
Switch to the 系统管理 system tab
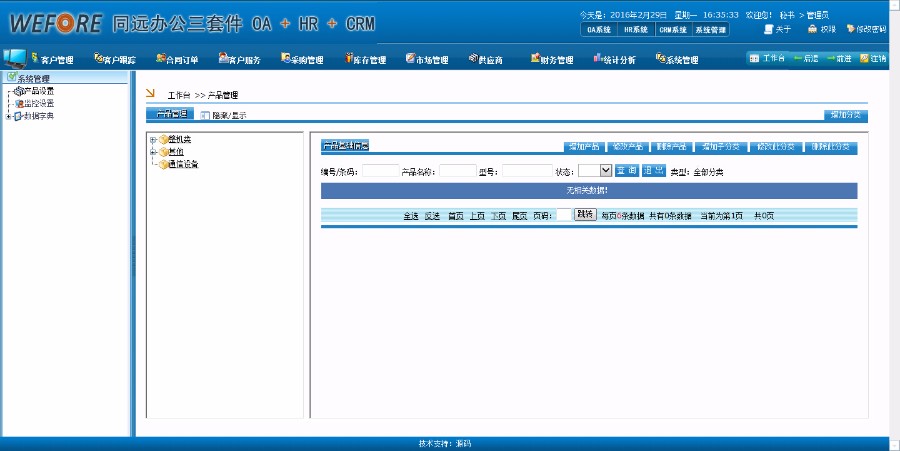711,30
